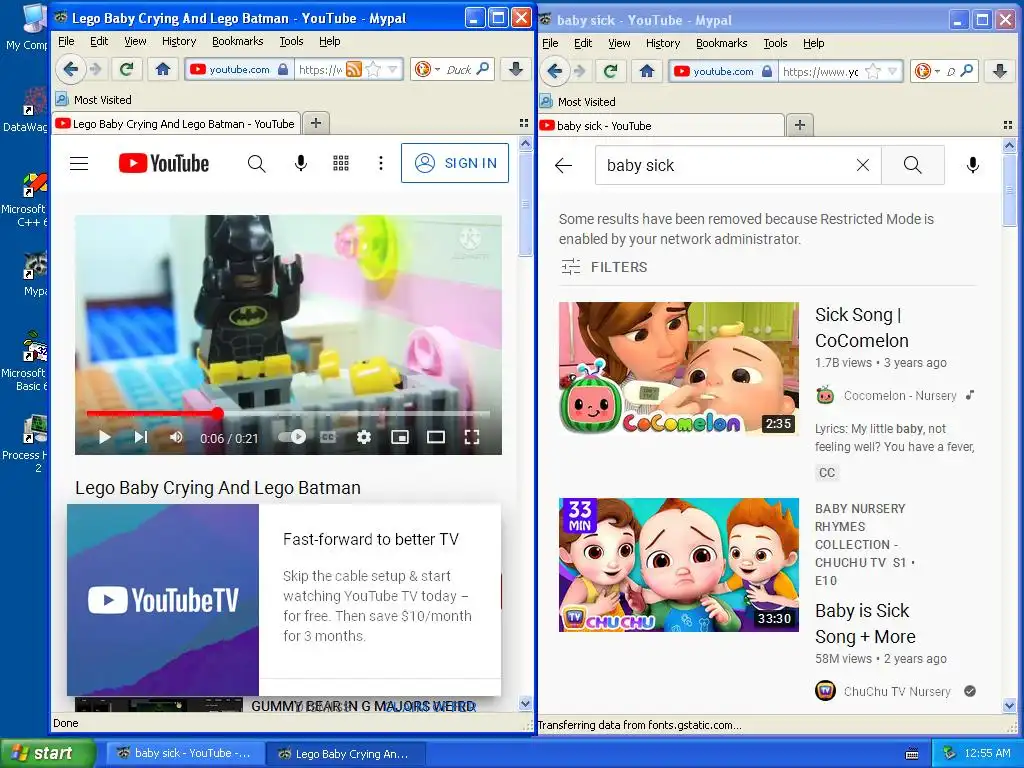
Task: Open address dropdown in right browser
Action: coord(893,71)
